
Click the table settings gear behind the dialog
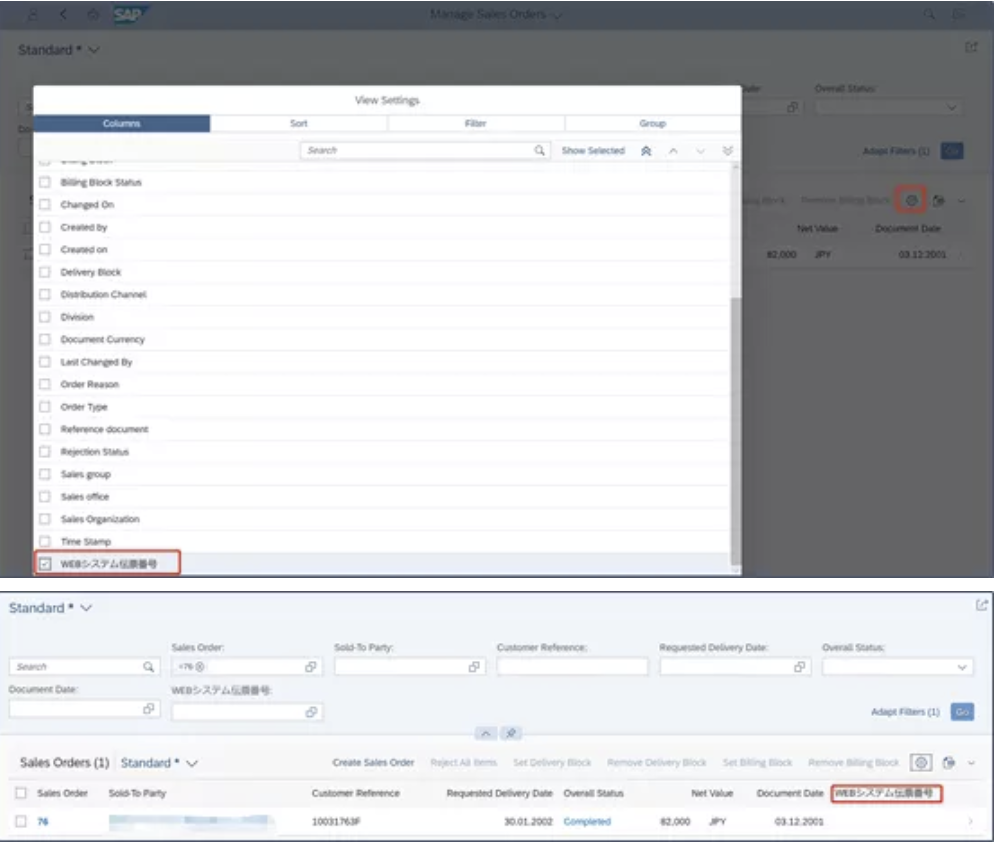click(912, 200)
